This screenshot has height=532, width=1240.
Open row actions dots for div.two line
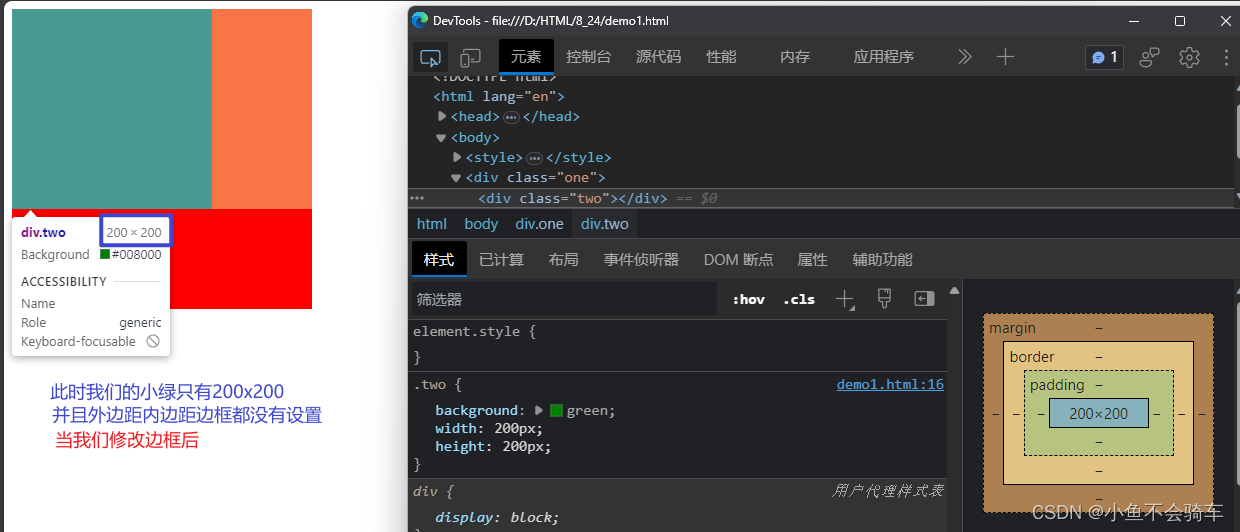tap(418, 199)
